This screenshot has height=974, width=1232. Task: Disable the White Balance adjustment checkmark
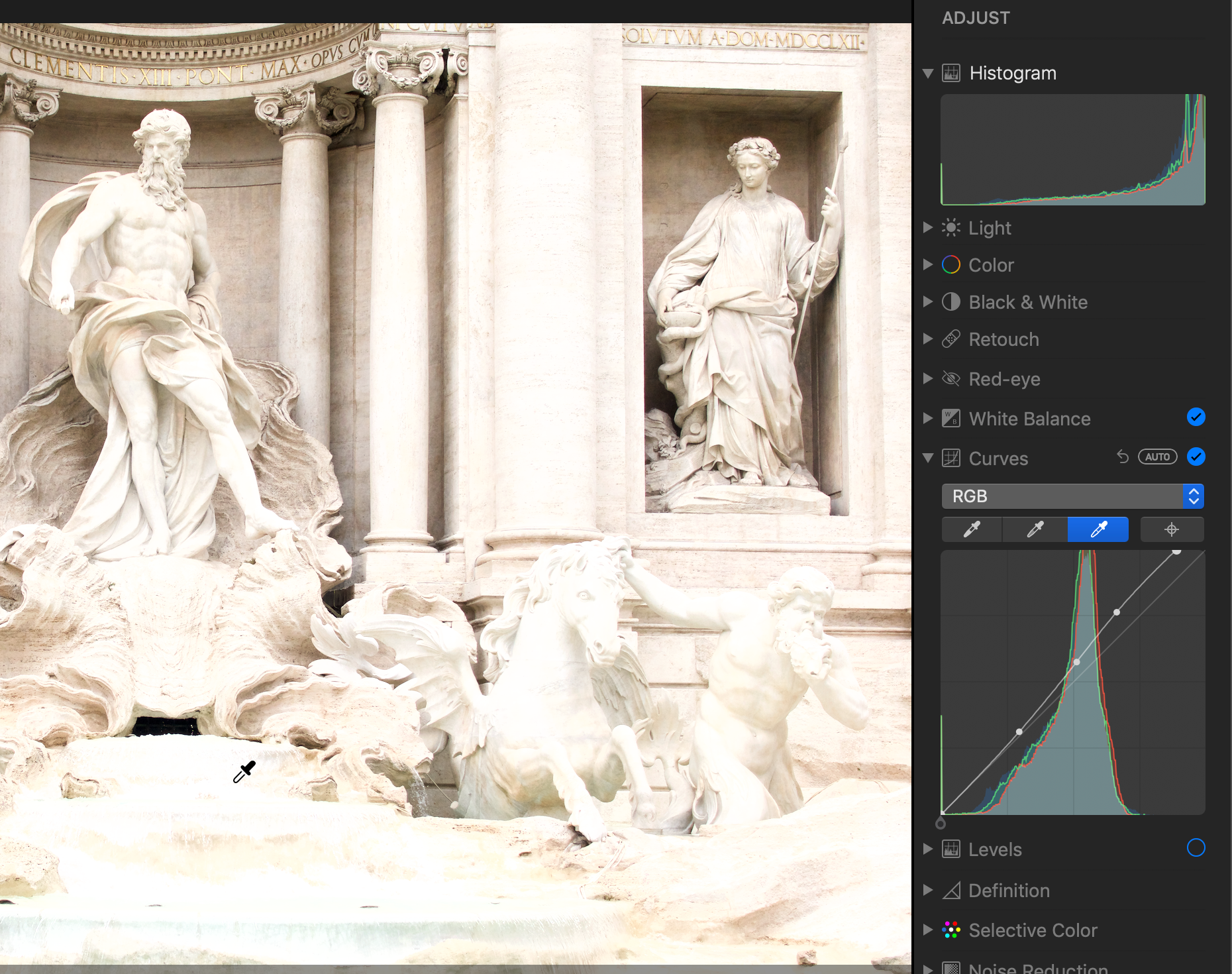(1196, 417)
